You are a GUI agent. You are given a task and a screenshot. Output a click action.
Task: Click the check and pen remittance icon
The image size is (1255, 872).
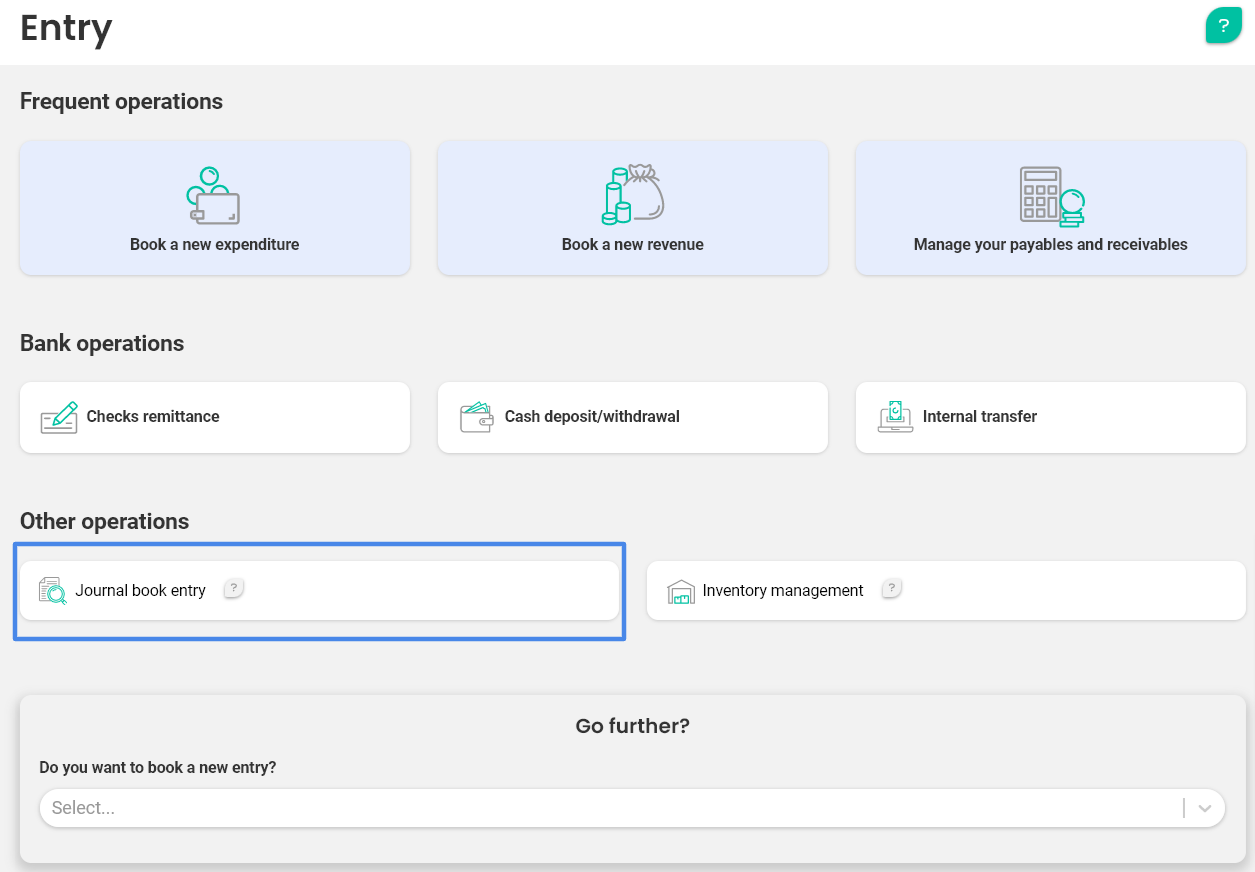pyautogui.click(x=59, y=417)
